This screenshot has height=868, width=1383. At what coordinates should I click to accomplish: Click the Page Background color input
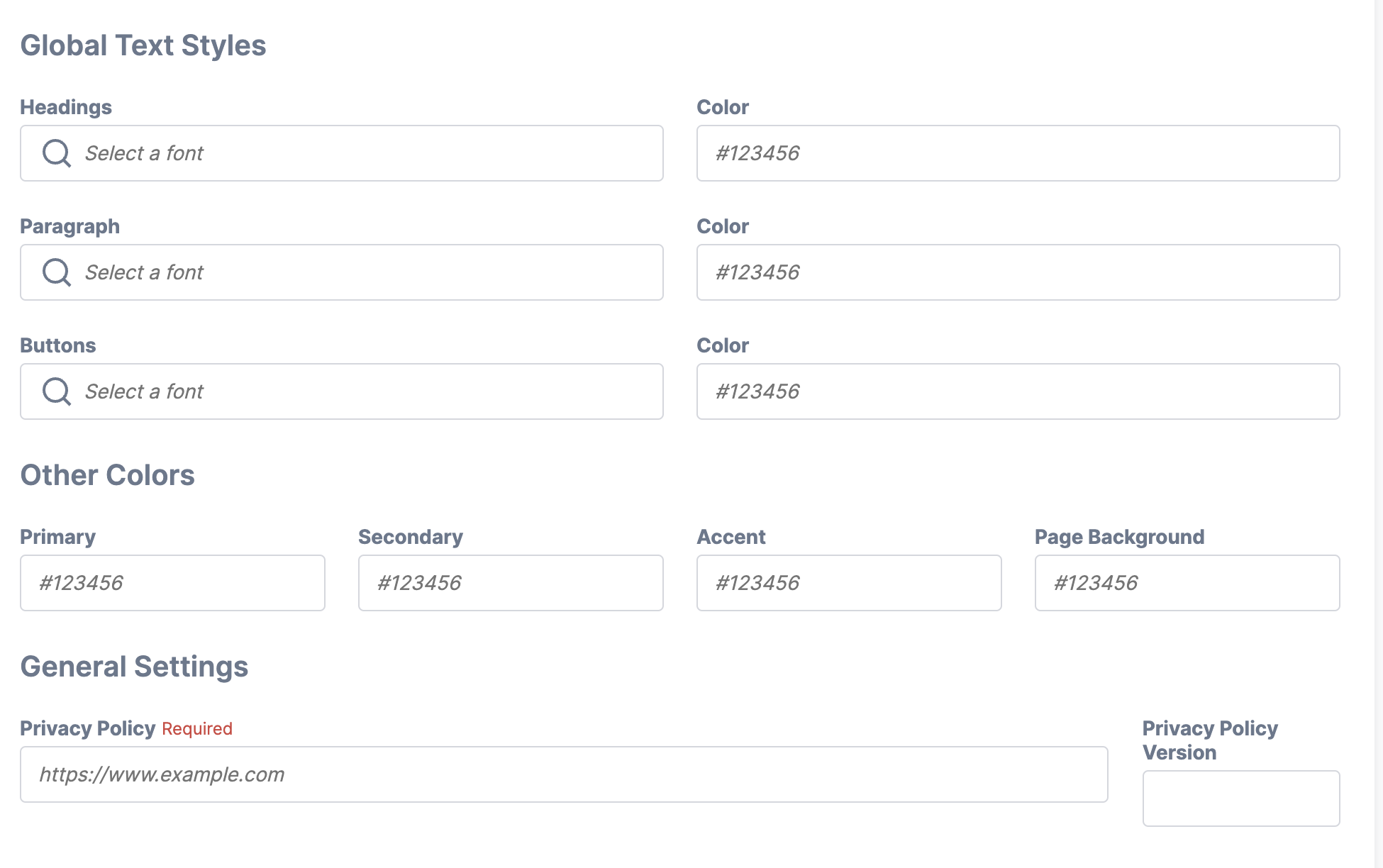point(1187,583)
